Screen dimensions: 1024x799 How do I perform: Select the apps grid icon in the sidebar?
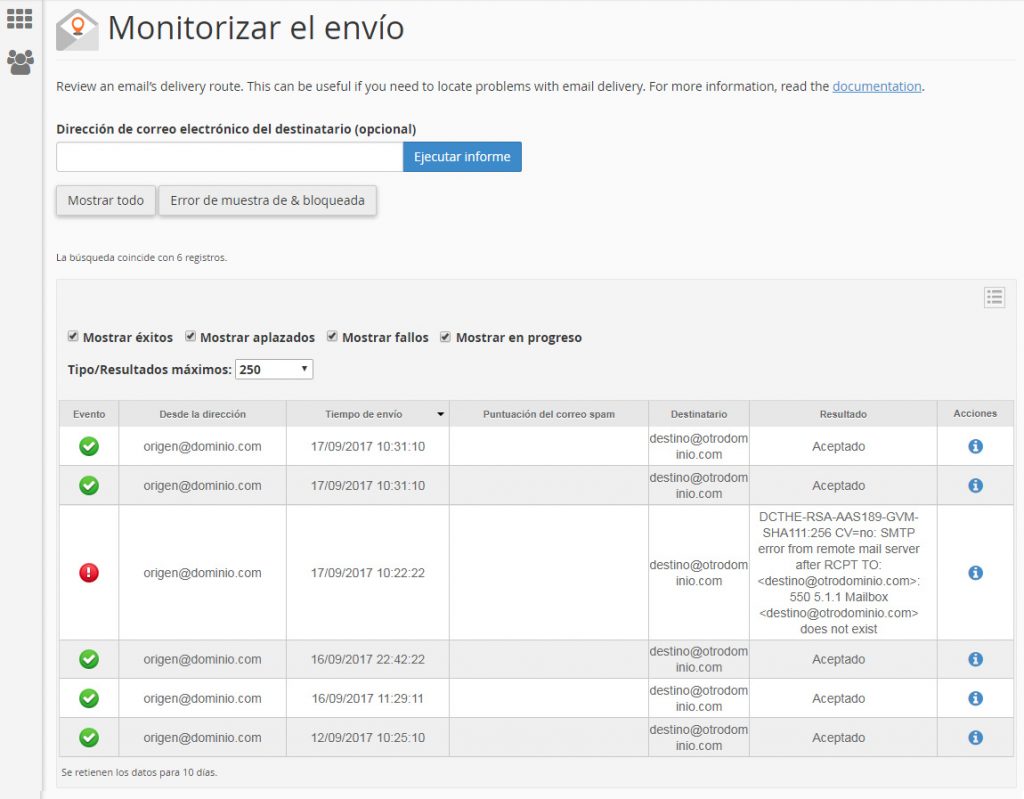19,18
